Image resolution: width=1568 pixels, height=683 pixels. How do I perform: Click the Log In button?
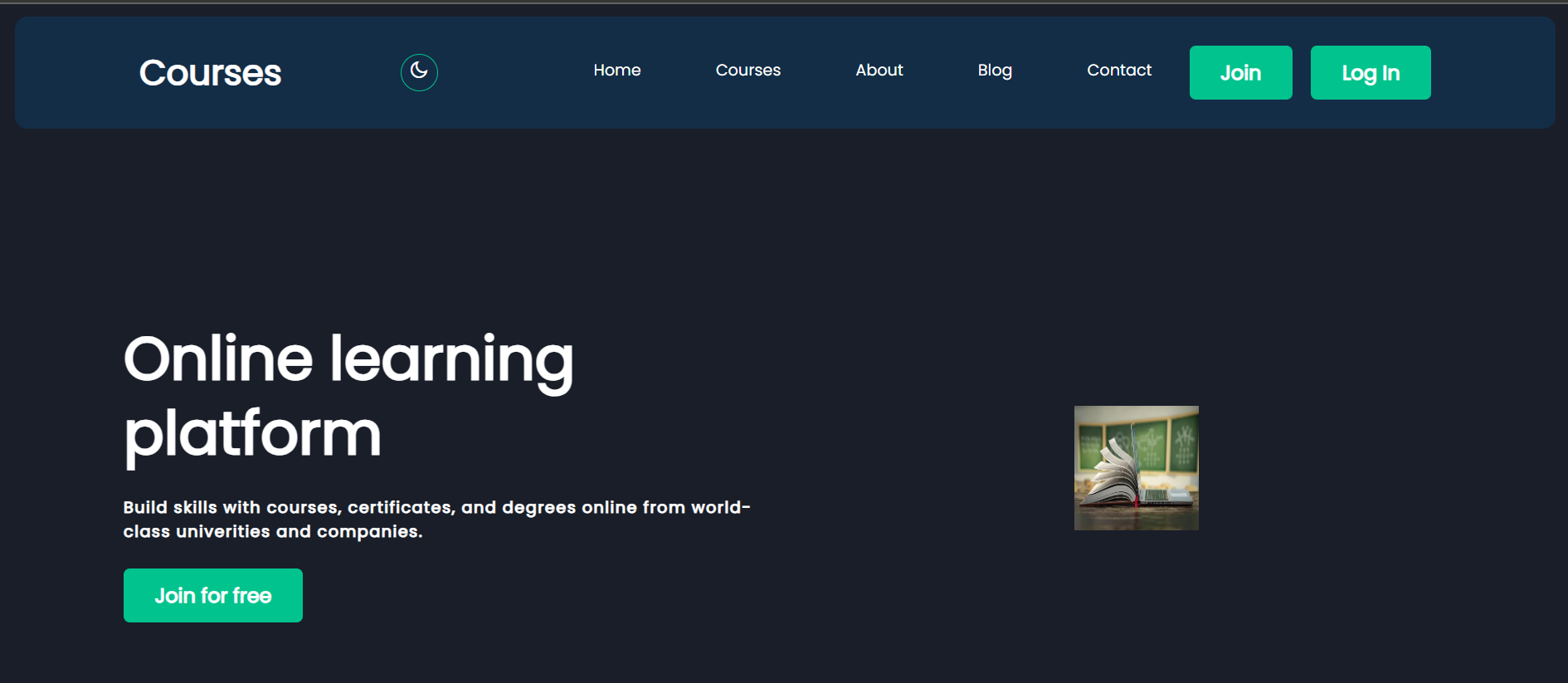point(1370,73)
